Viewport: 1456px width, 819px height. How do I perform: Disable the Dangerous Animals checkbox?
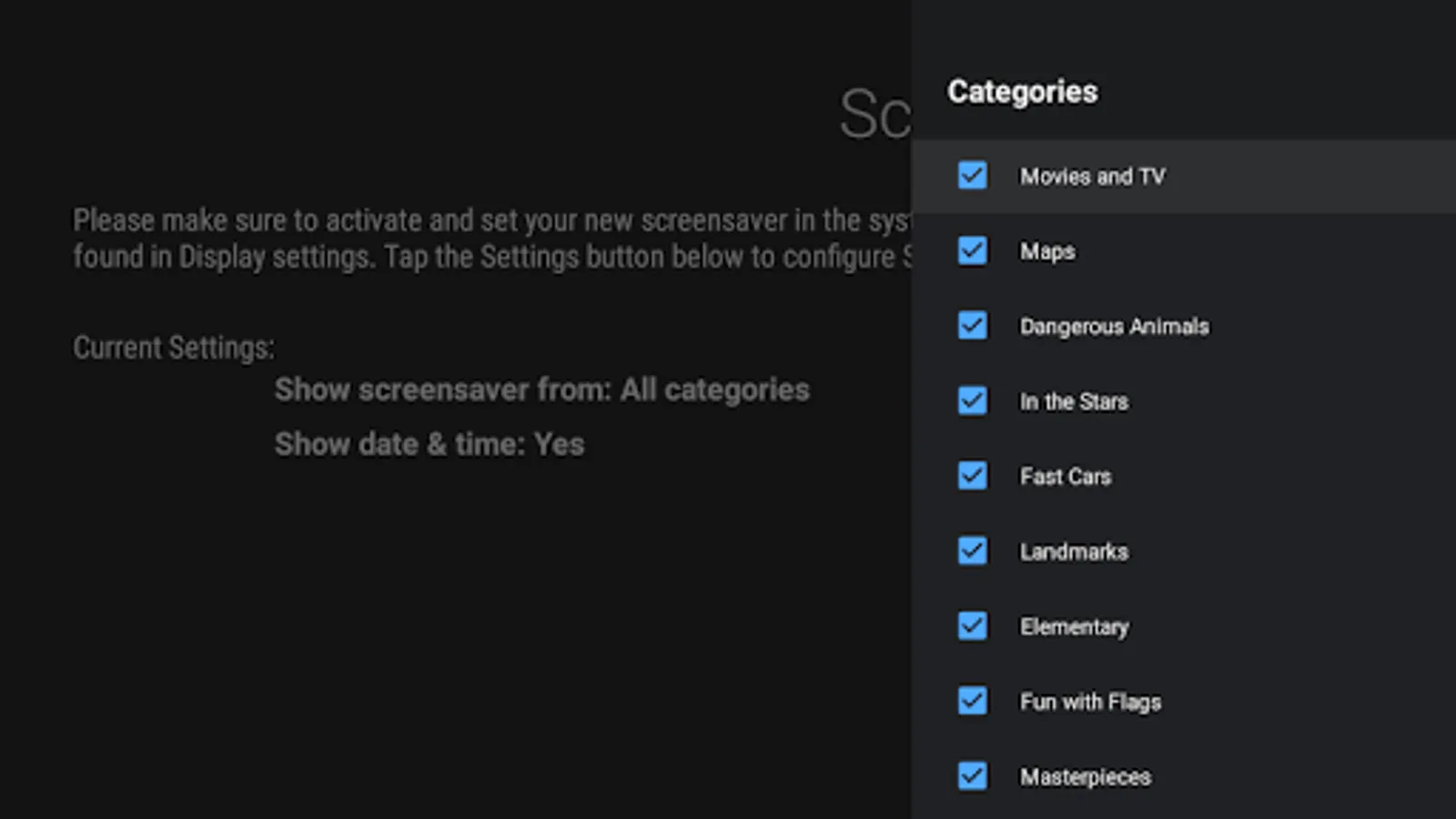pos(972,325)
